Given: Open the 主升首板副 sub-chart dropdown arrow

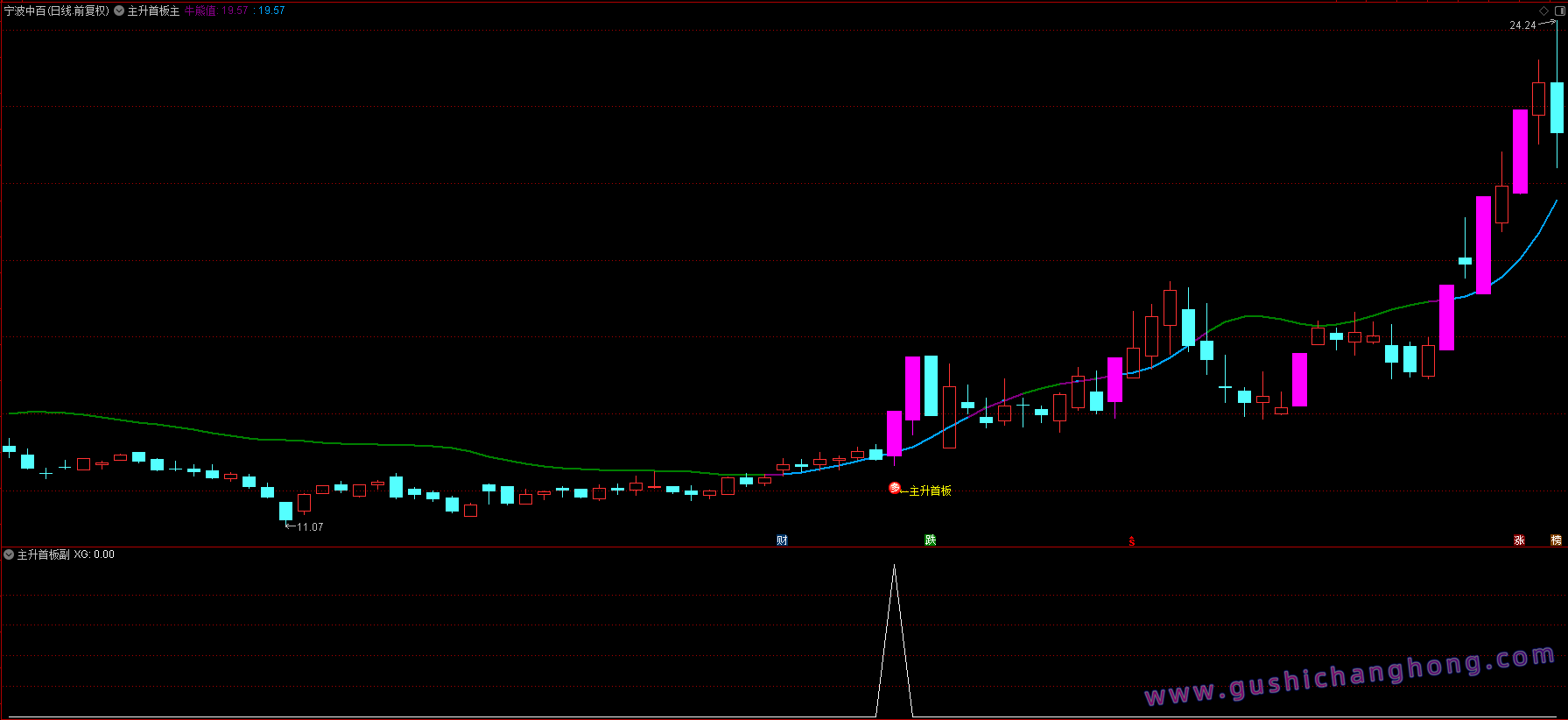Looking at the screenshot, I should (9, 554).
